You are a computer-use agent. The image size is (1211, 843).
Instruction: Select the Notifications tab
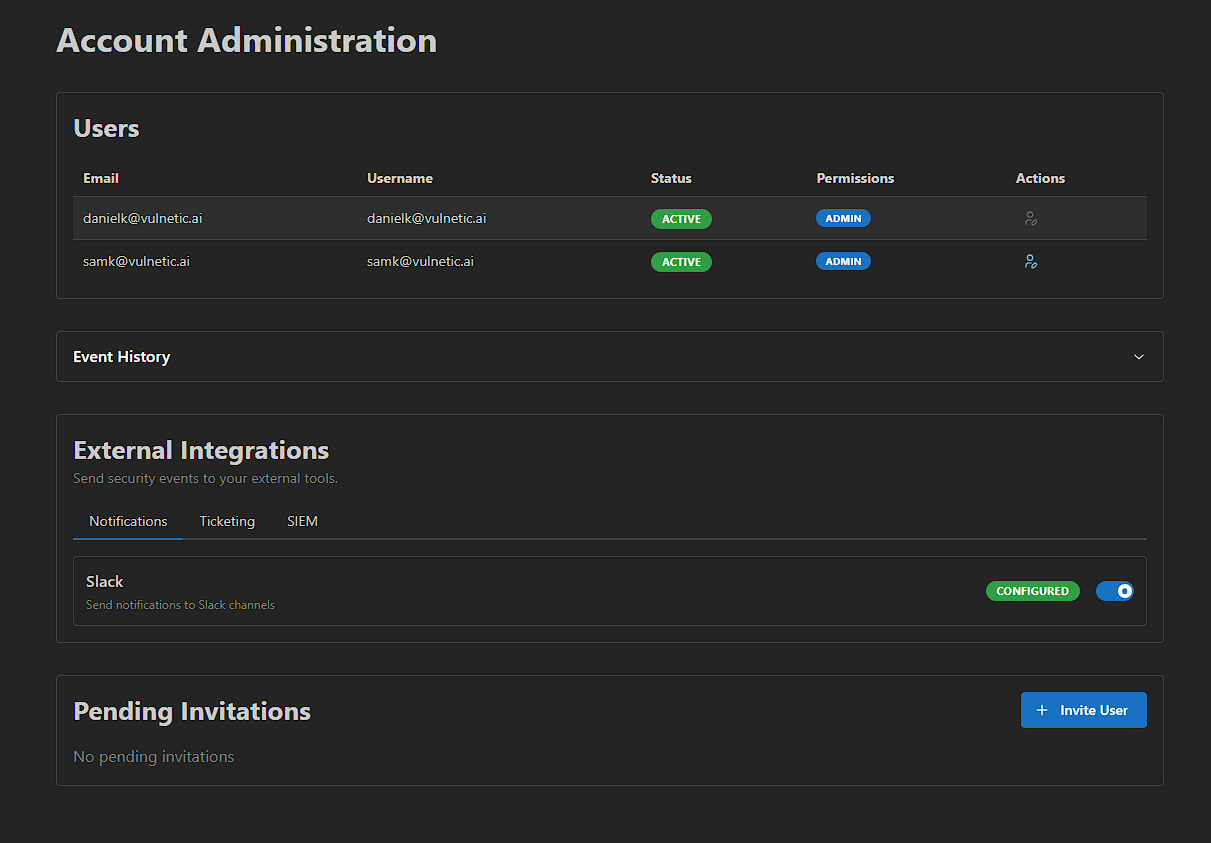pyautogui.click(x=128, y=521)
